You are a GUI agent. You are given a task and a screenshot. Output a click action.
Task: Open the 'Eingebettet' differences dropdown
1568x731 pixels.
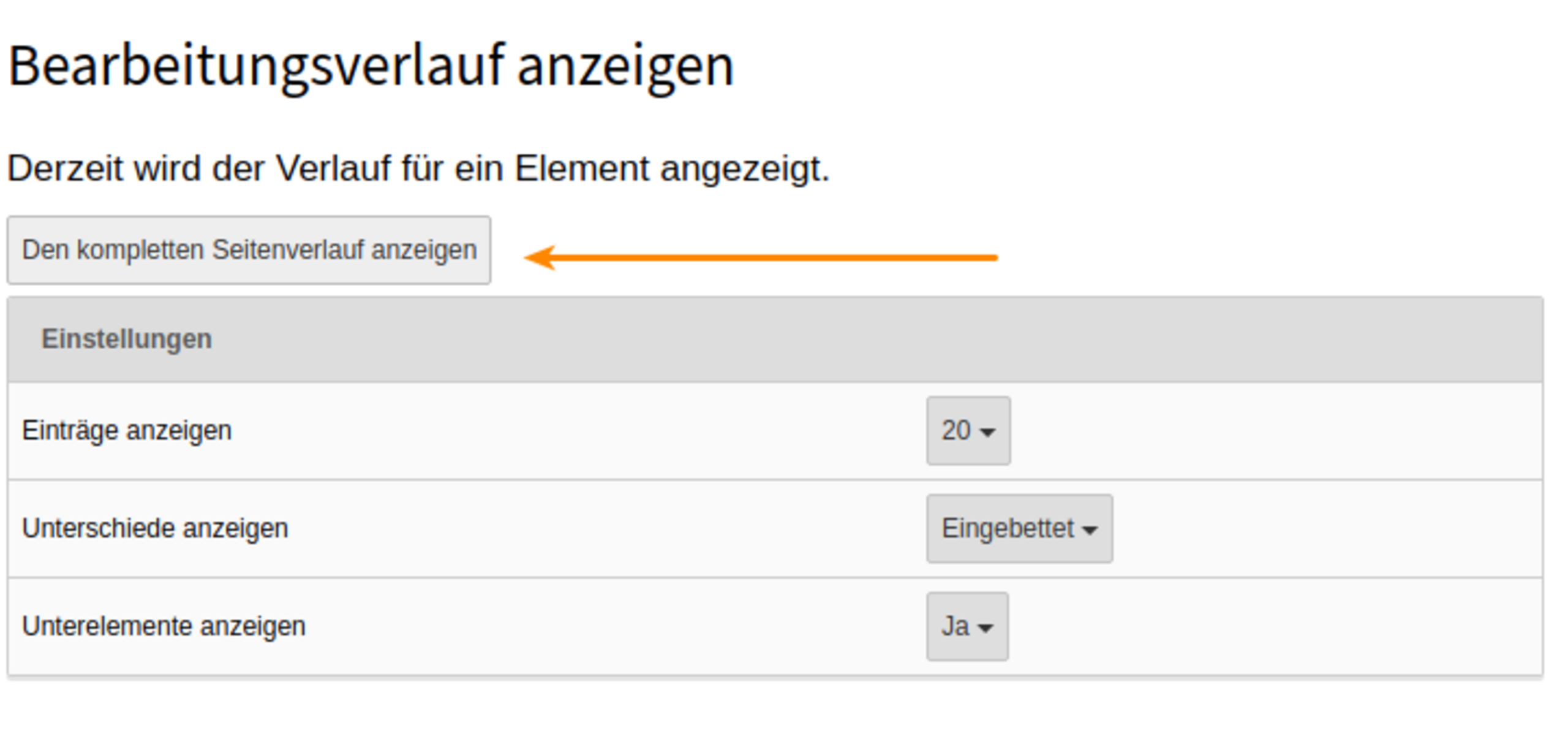1020,529
